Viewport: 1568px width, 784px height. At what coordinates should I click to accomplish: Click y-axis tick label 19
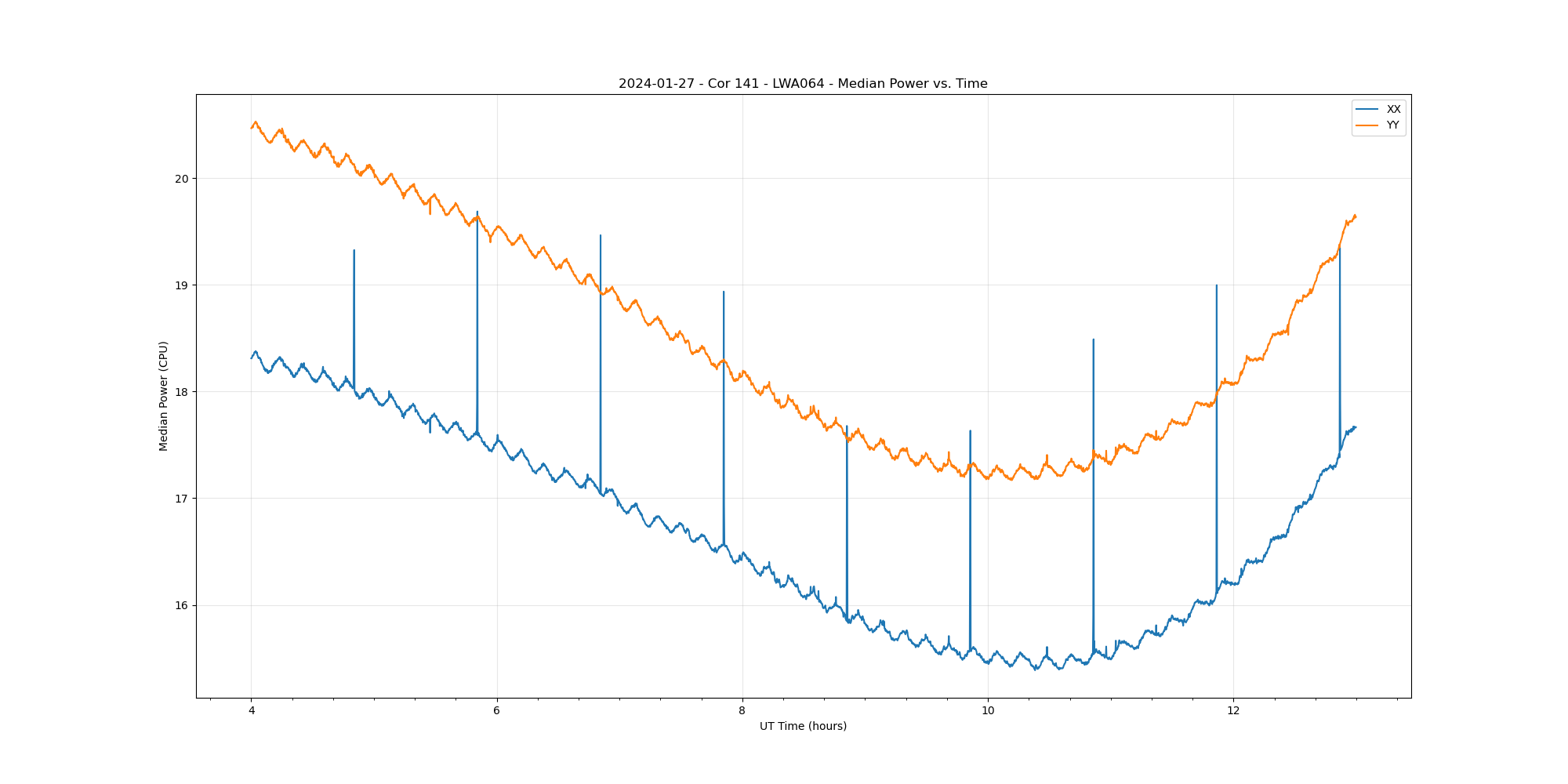click(182, 285)
